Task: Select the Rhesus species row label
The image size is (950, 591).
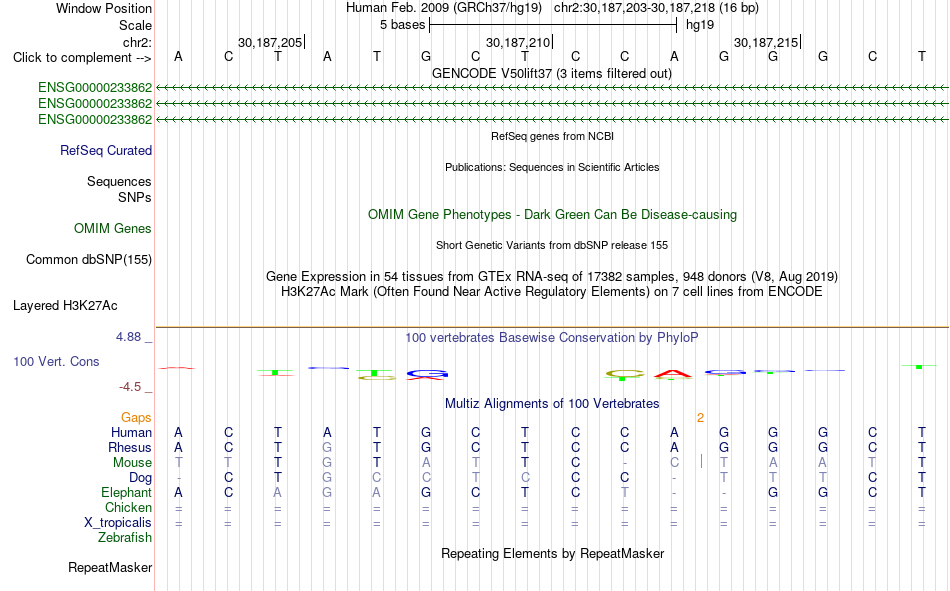Action: (130, 447)
